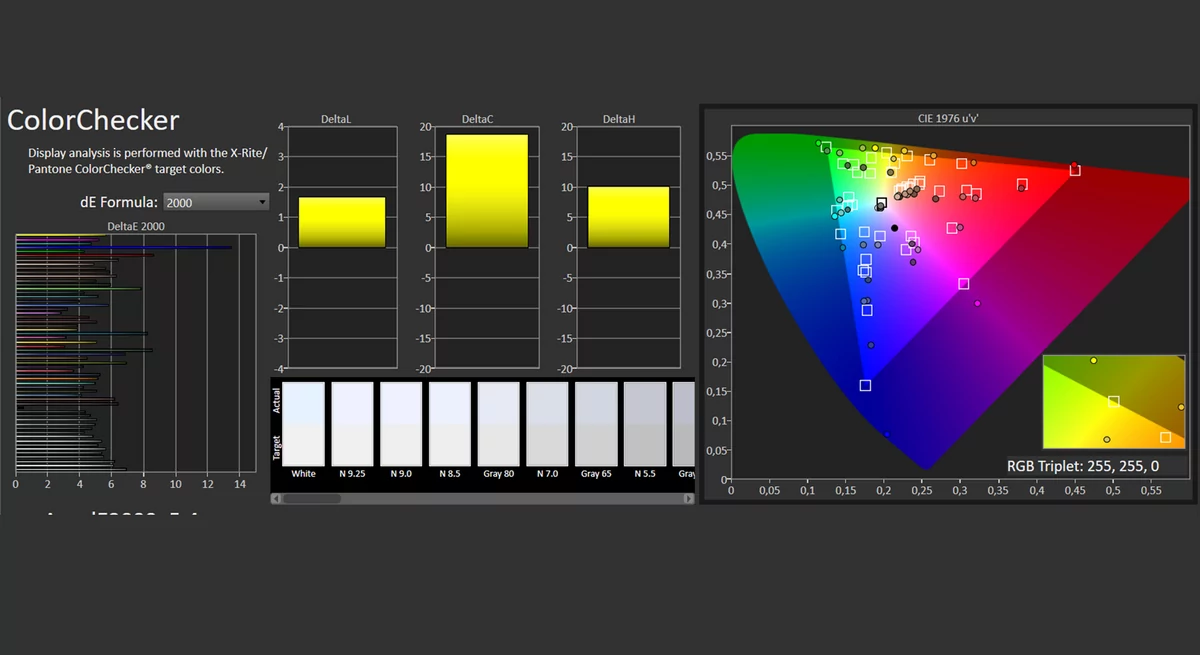Click the RGB Triplet: 255, 255, 0 readout
Viewport: 1200px width, 655px height.
(1084, 465)
